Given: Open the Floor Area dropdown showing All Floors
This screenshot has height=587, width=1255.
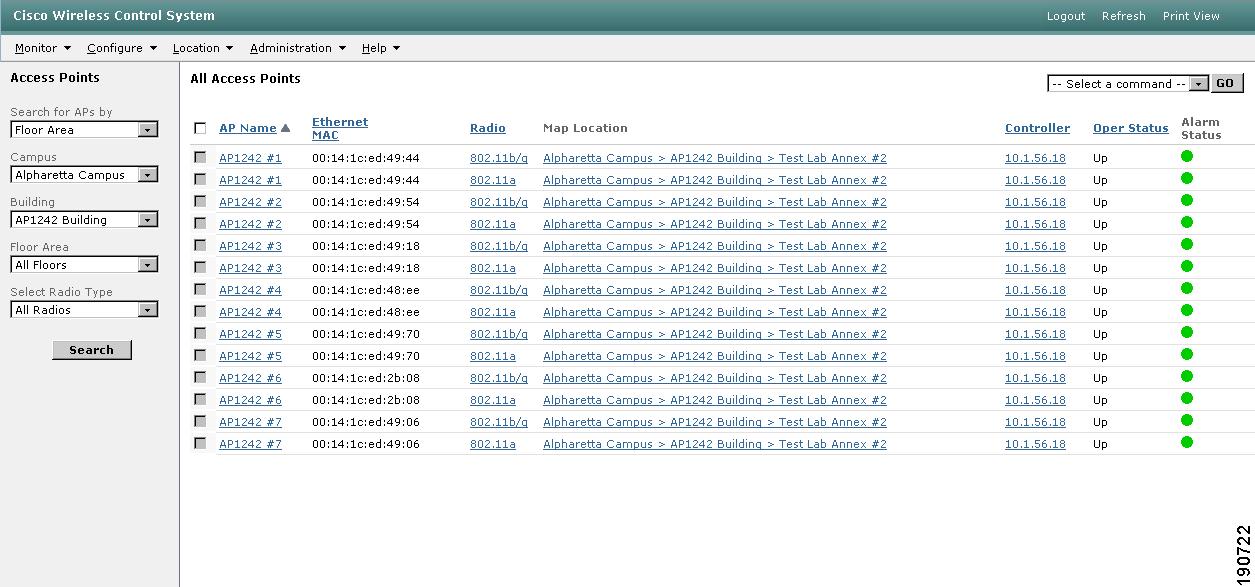Looking at the screenshot, I should tap(84, 265).
